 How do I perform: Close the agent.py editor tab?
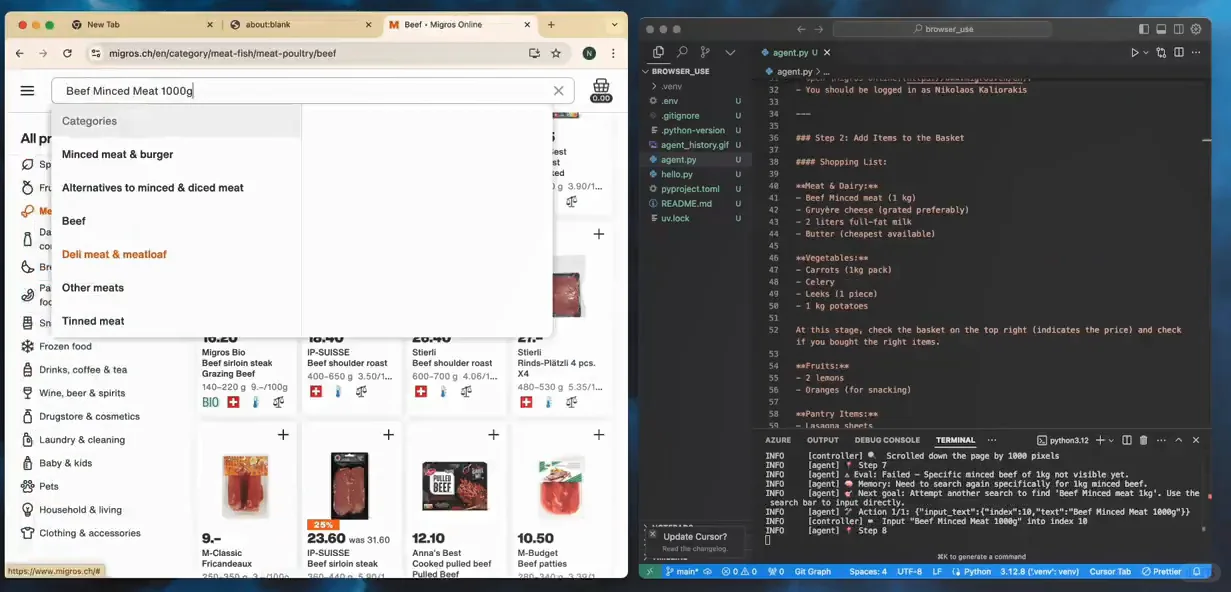pos(827,52)
